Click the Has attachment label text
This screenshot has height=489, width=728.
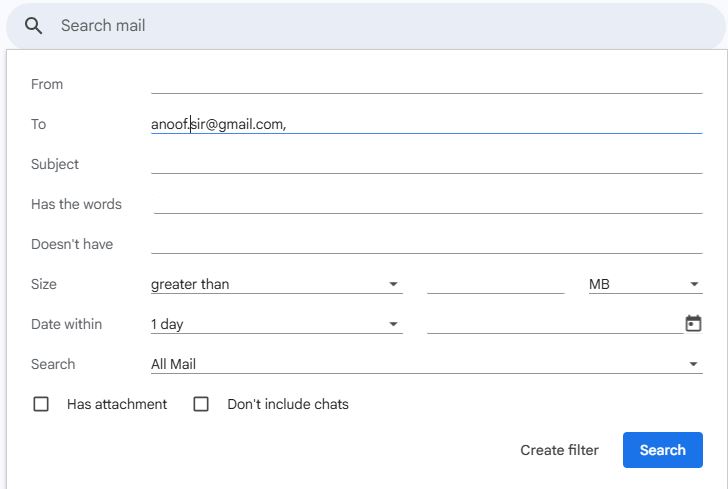[x=117, y=404]
